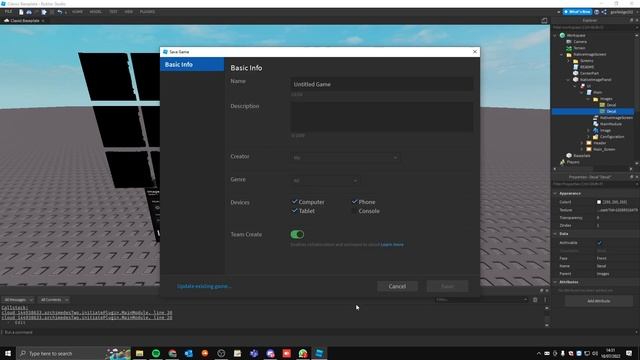Click the undo arrow icon in the toolbar
The width and height of the screenshot is (640, 360).
click(60, 12)
